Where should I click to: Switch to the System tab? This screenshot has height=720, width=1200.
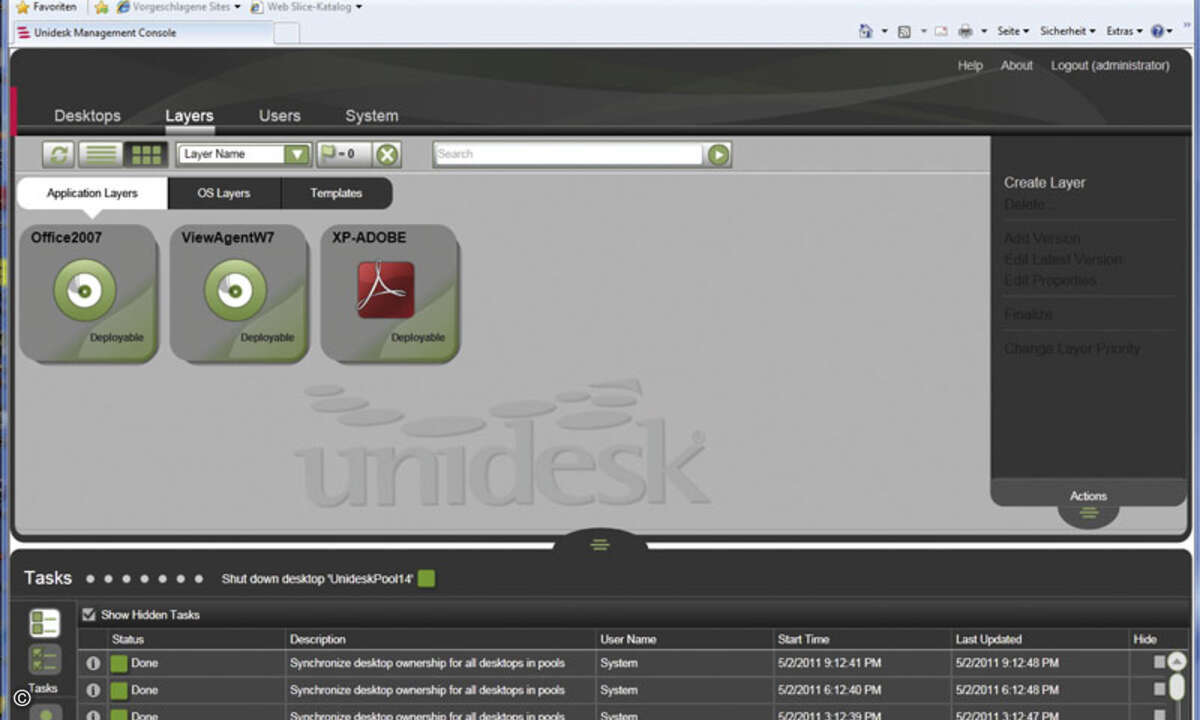(372, 116)
